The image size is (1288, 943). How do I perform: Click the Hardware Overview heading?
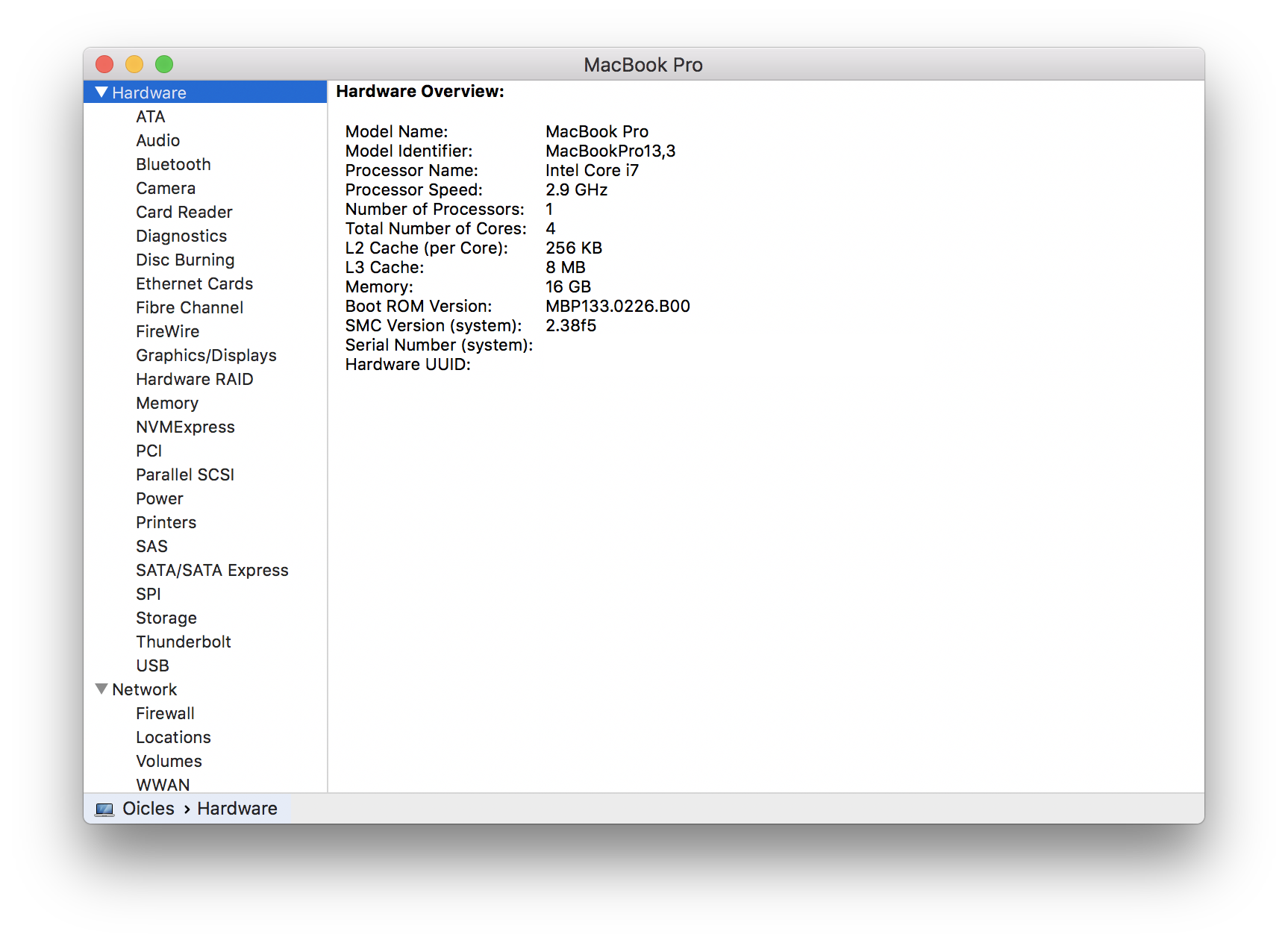pos(420,91)
